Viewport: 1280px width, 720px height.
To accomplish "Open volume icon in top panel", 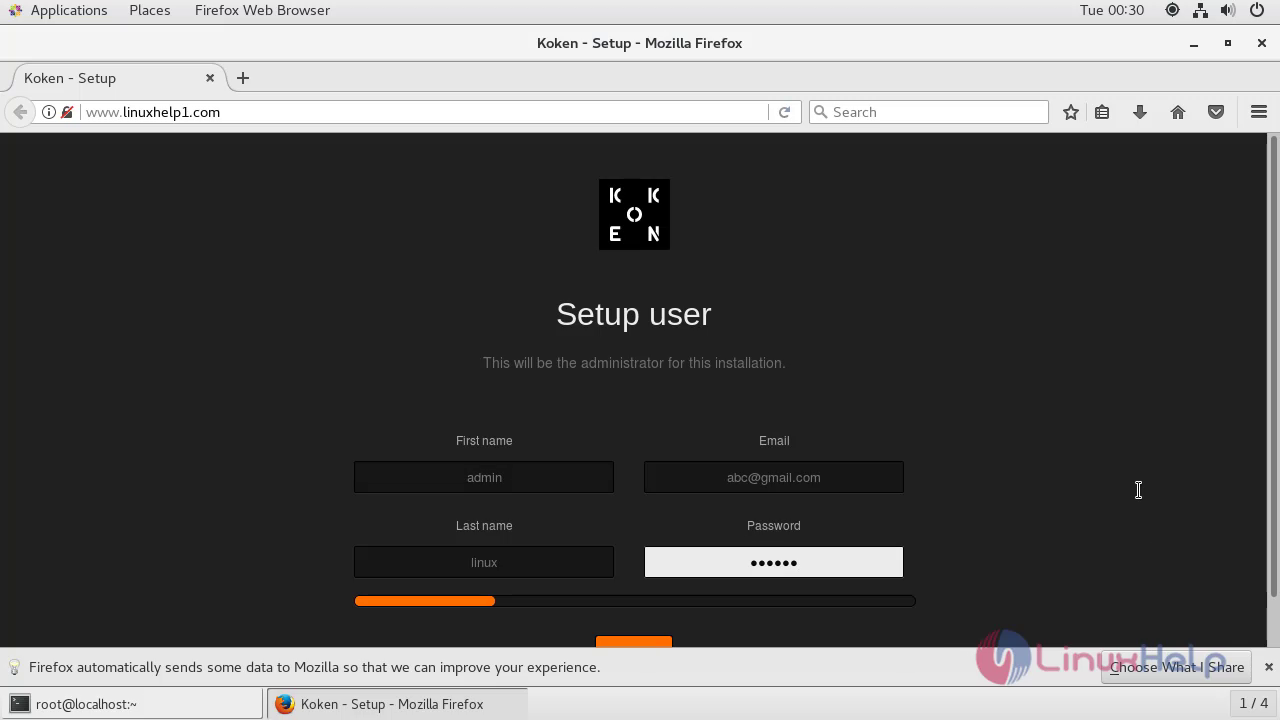I will pos(1228,10).
